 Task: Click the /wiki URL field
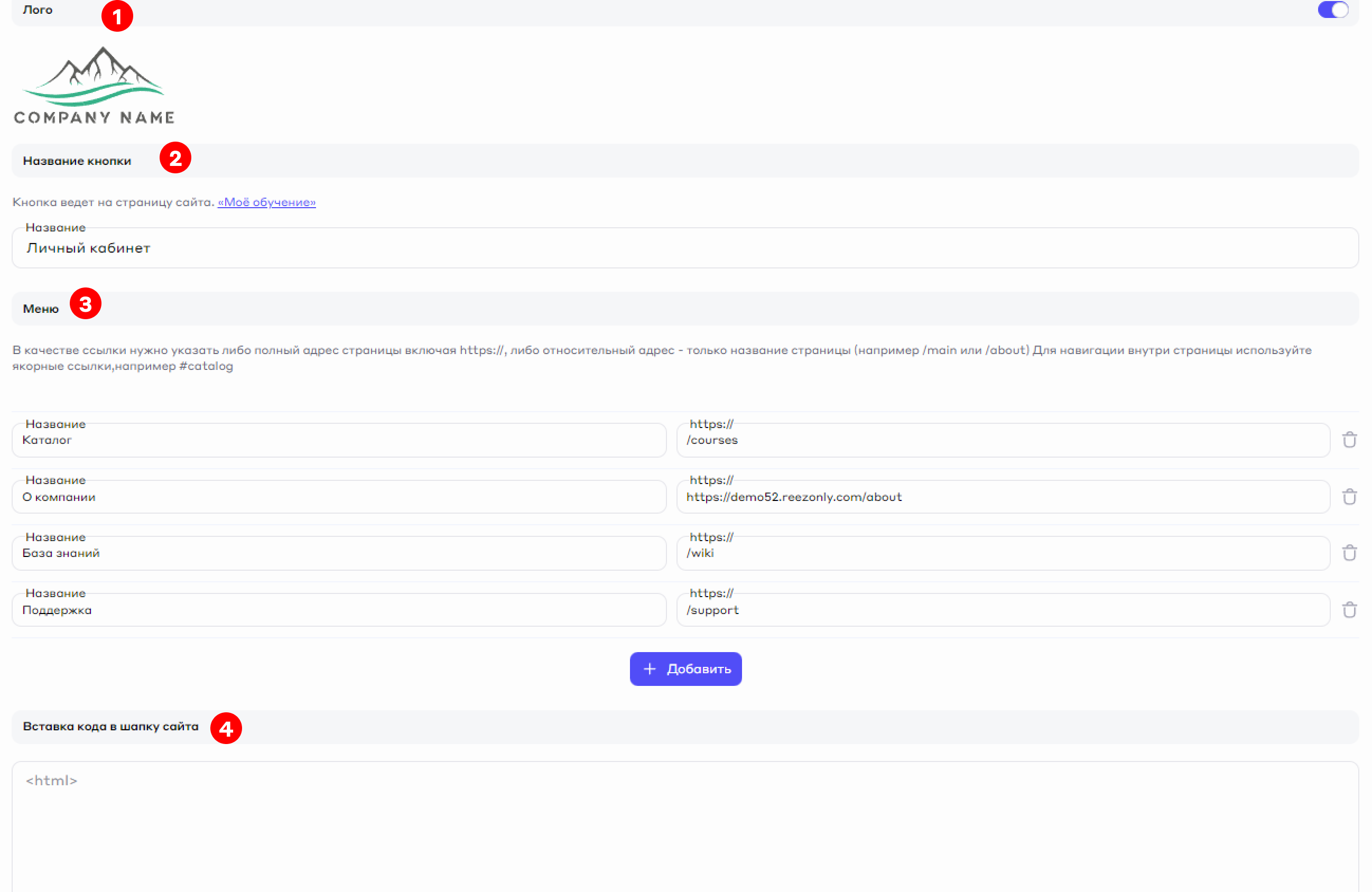point(1003,553)
